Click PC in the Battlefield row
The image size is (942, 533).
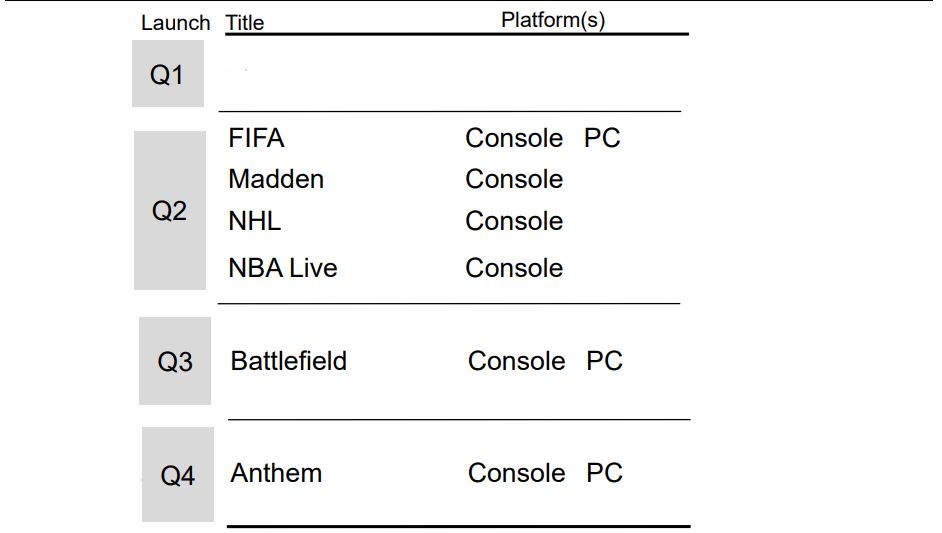pyautogui.click(x=604, y=361)
